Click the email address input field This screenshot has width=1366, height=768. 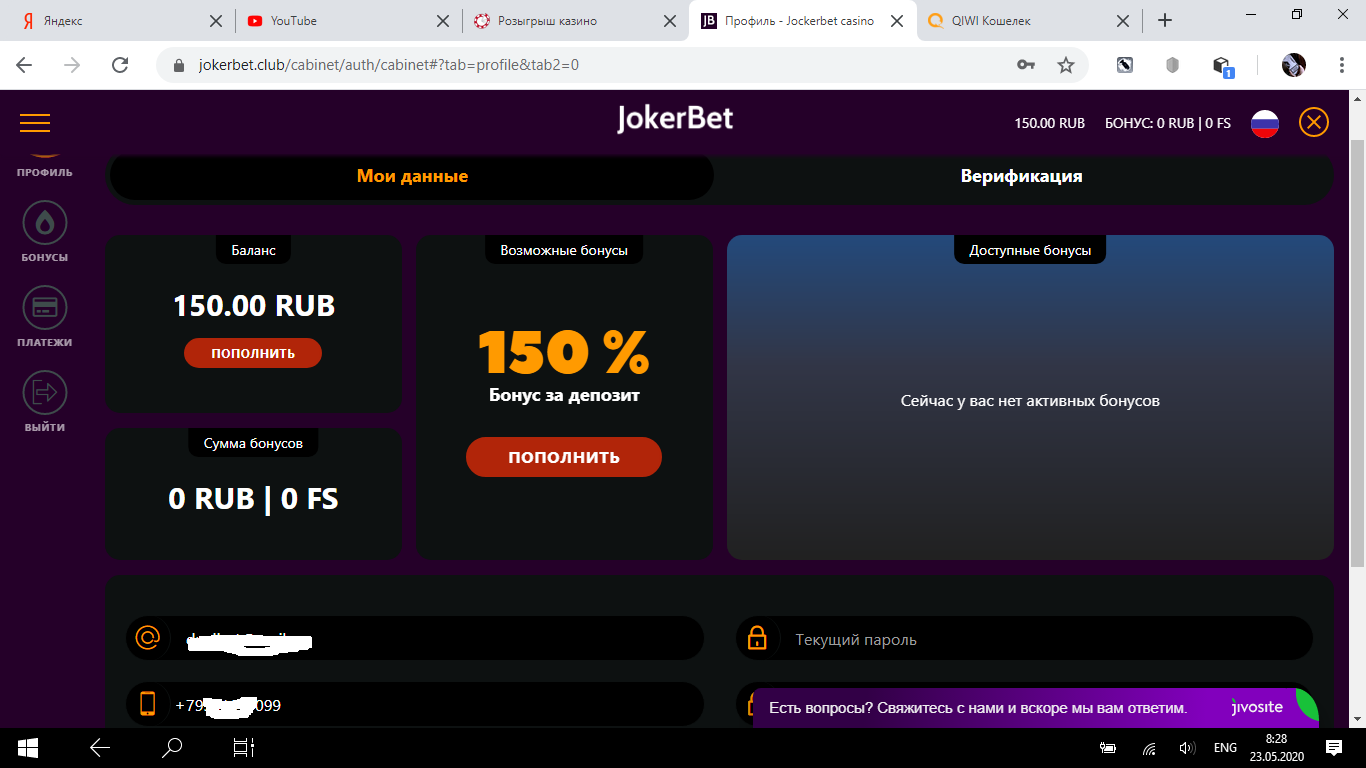point(415,638)
